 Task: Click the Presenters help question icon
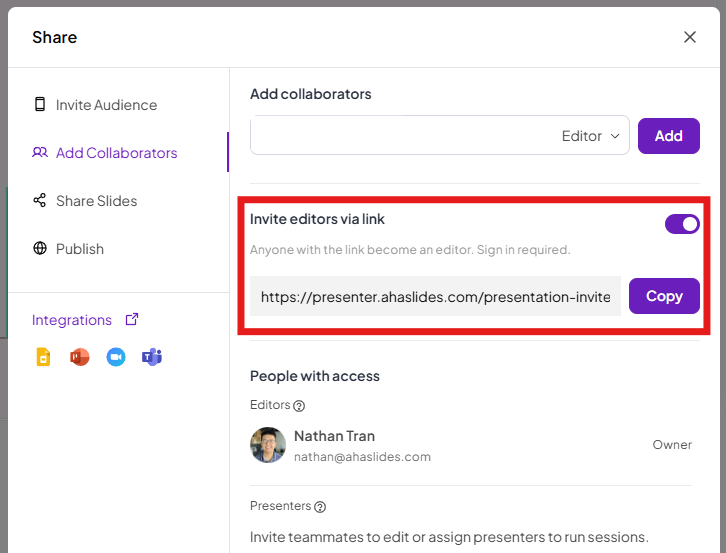click(320, 507)
